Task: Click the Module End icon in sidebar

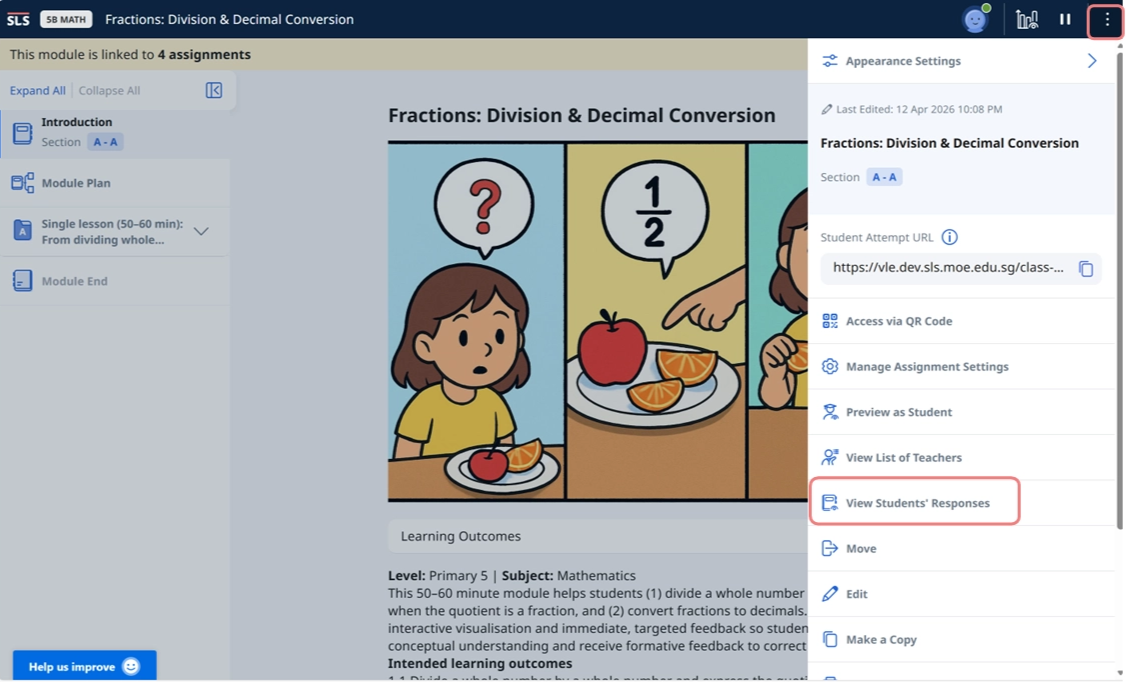Action: point(22,280)
